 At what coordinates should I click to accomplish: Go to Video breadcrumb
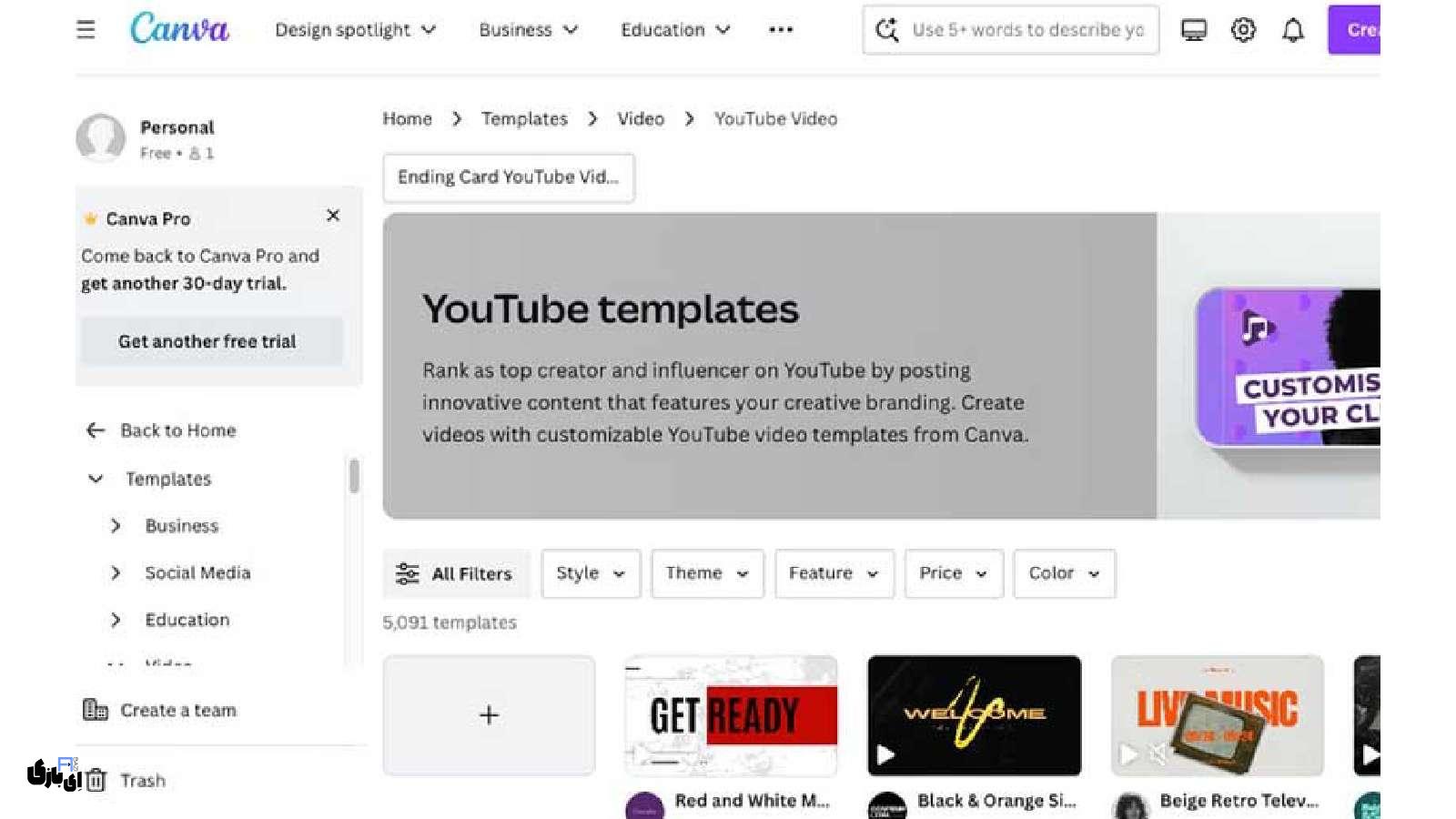pos(641,118)
